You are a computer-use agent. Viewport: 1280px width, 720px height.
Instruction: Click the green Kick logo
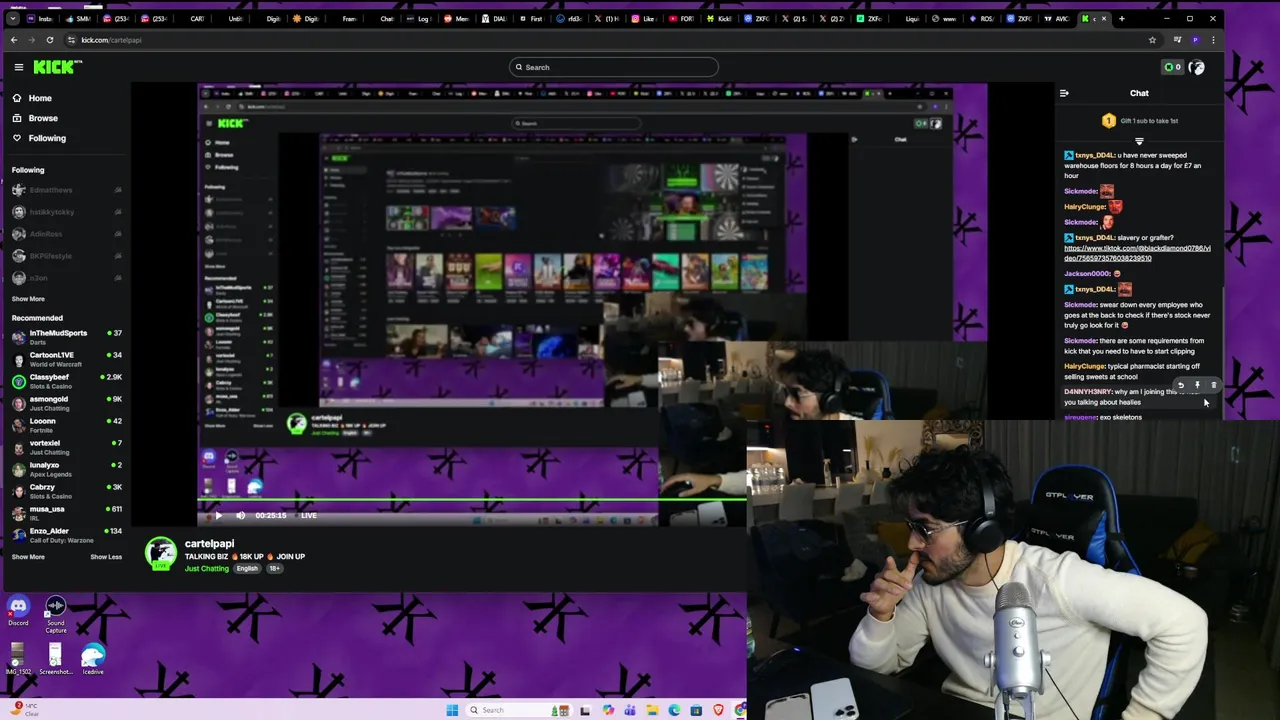point(58,67)
